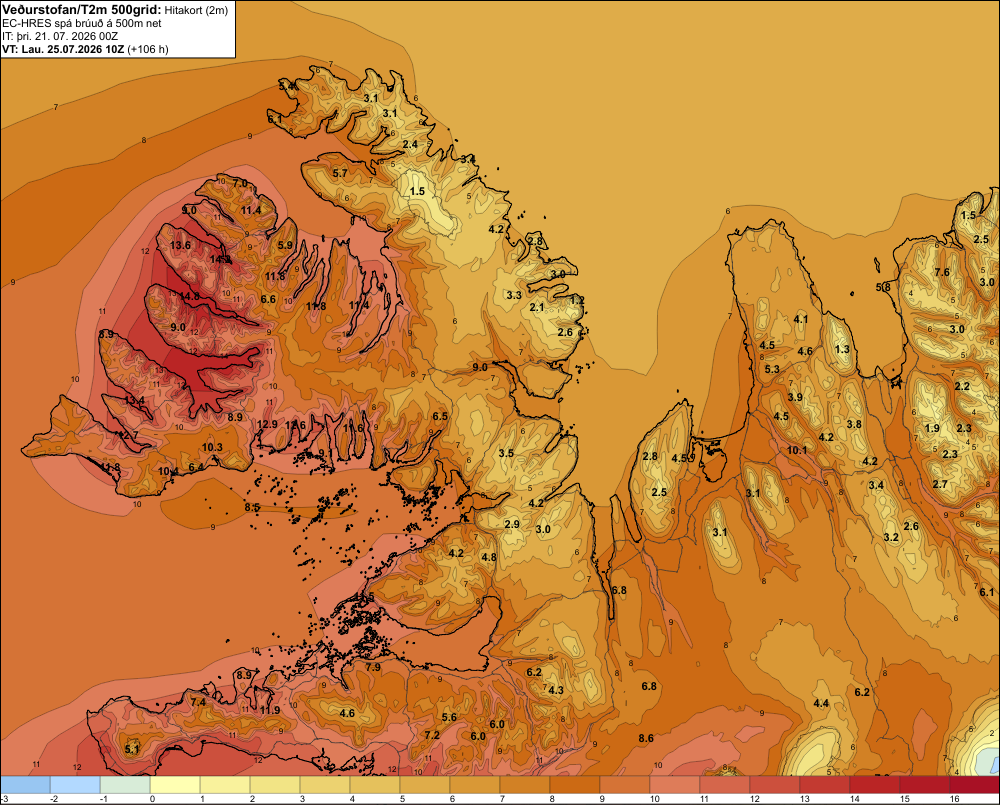Click the 7.6 temperature value on the map
Viewport: 1000px width, 805px height.
pos(942,272)
